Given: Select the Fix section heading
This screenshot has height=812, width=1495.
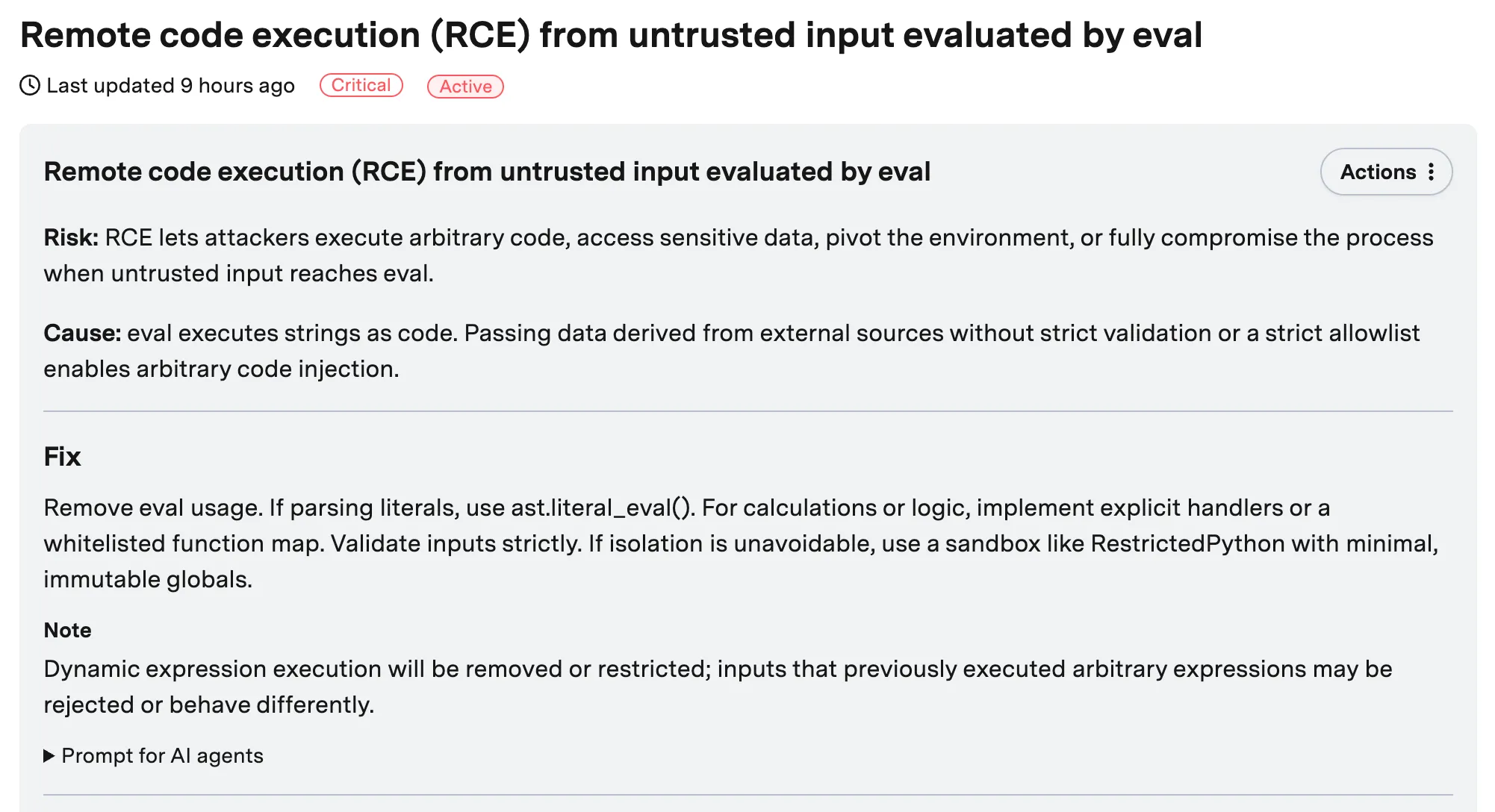Looking at the screenshot, I should click(62, 456).
